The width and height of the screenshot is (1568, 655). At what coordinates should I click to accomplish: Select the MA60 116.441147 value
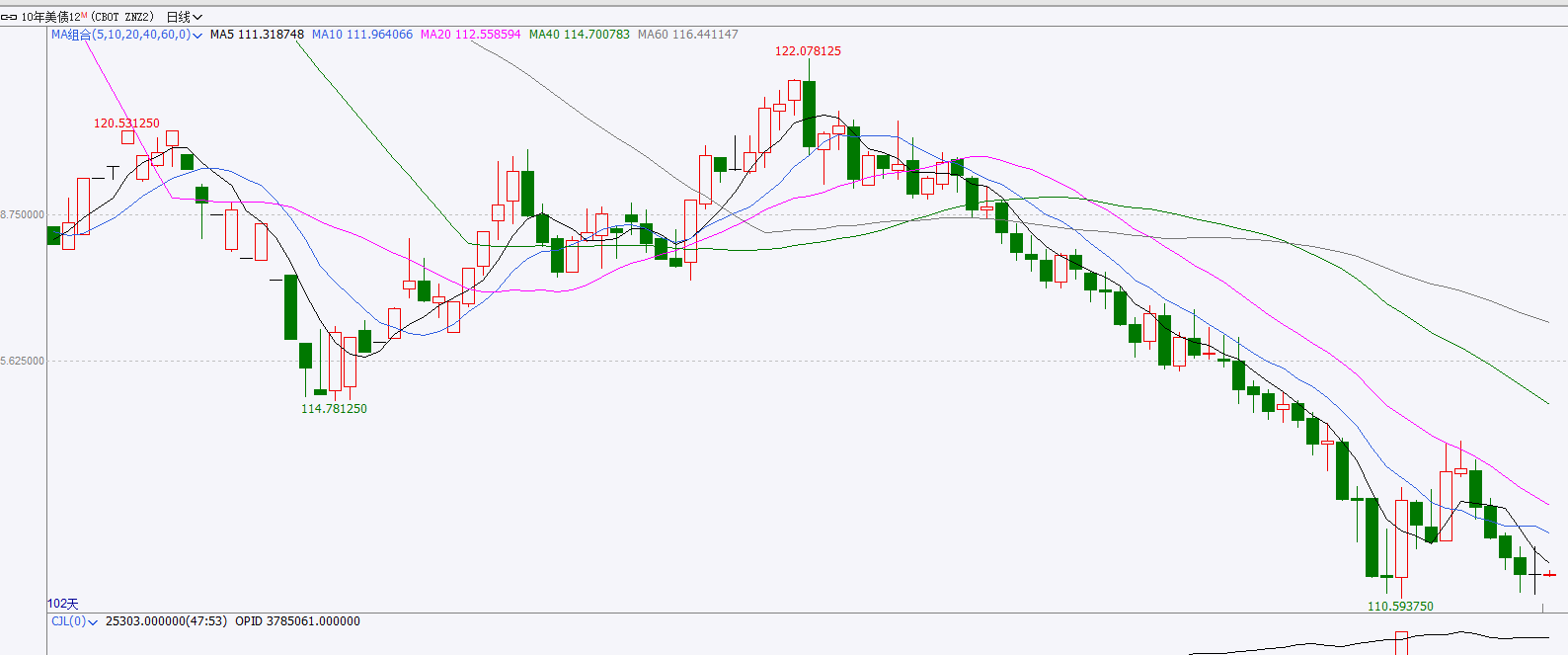687,35
